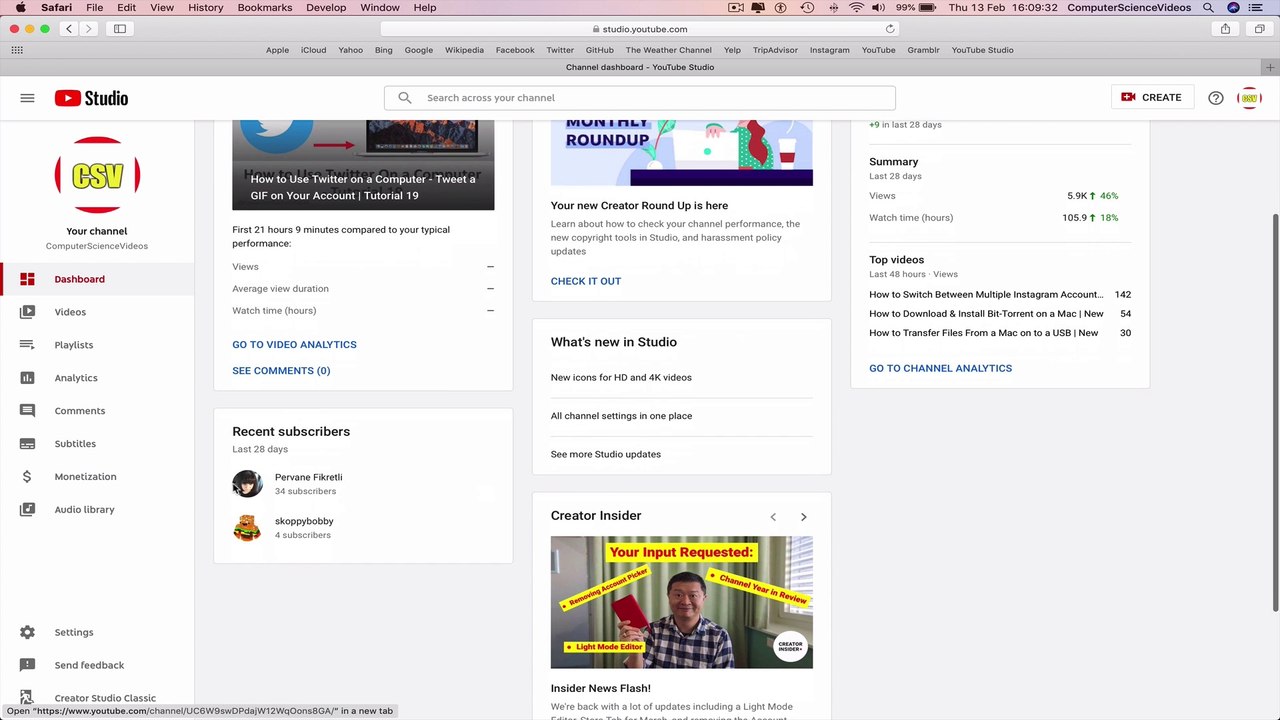Image resolution: width=1280 pixels, height=720 pixels.
Task: Click Safari share icon
Action: [x=1225, y=29]
